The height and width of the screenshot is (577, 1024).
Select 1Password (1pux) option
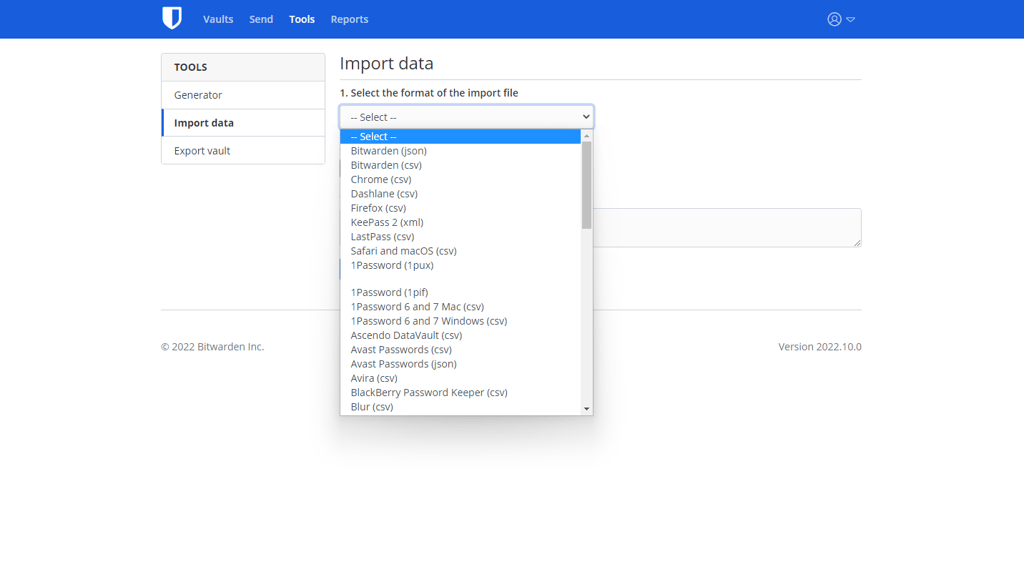click(460, 266)
